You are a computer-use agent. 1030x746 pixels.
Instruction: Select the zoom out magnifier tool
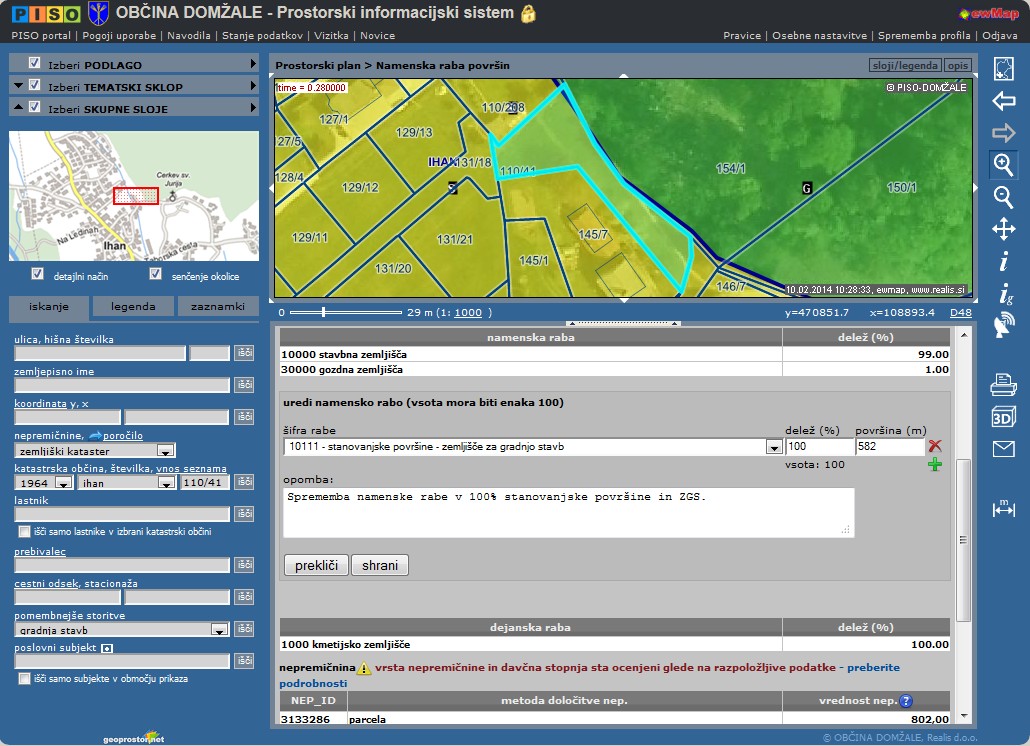point(1003,197)
